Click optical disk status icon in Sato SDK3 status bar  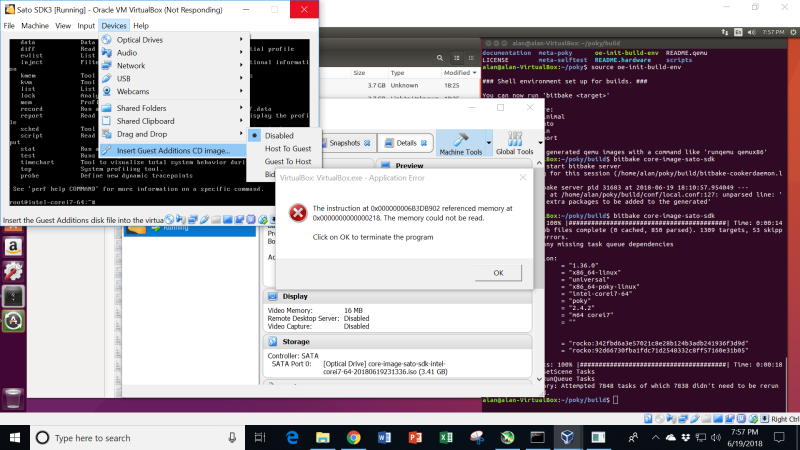[169, 220]
